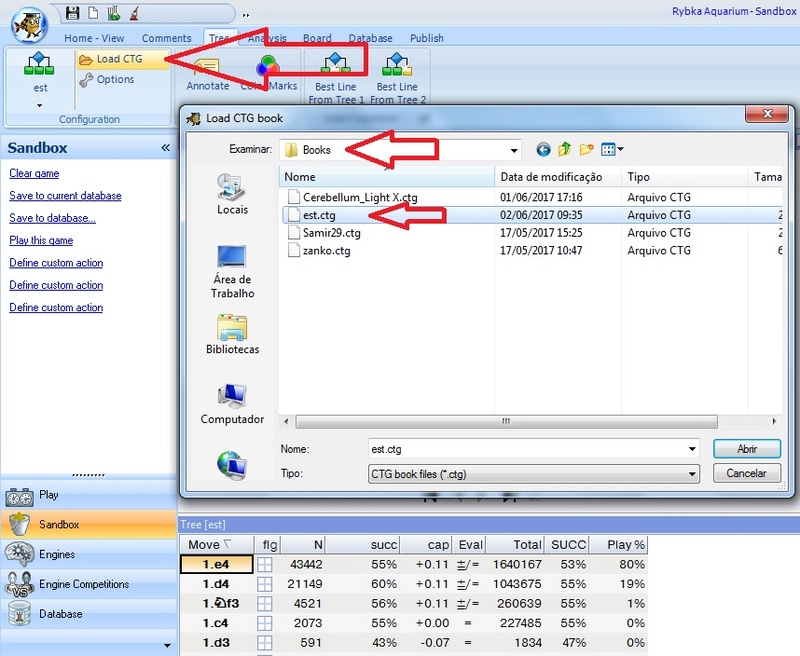Open tree Options with the wrench icon
The height and width of the screenshot is (656, 800).
point(107,80)
